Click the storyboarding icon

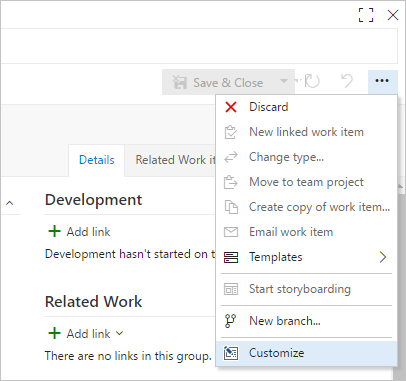point(231,289)
